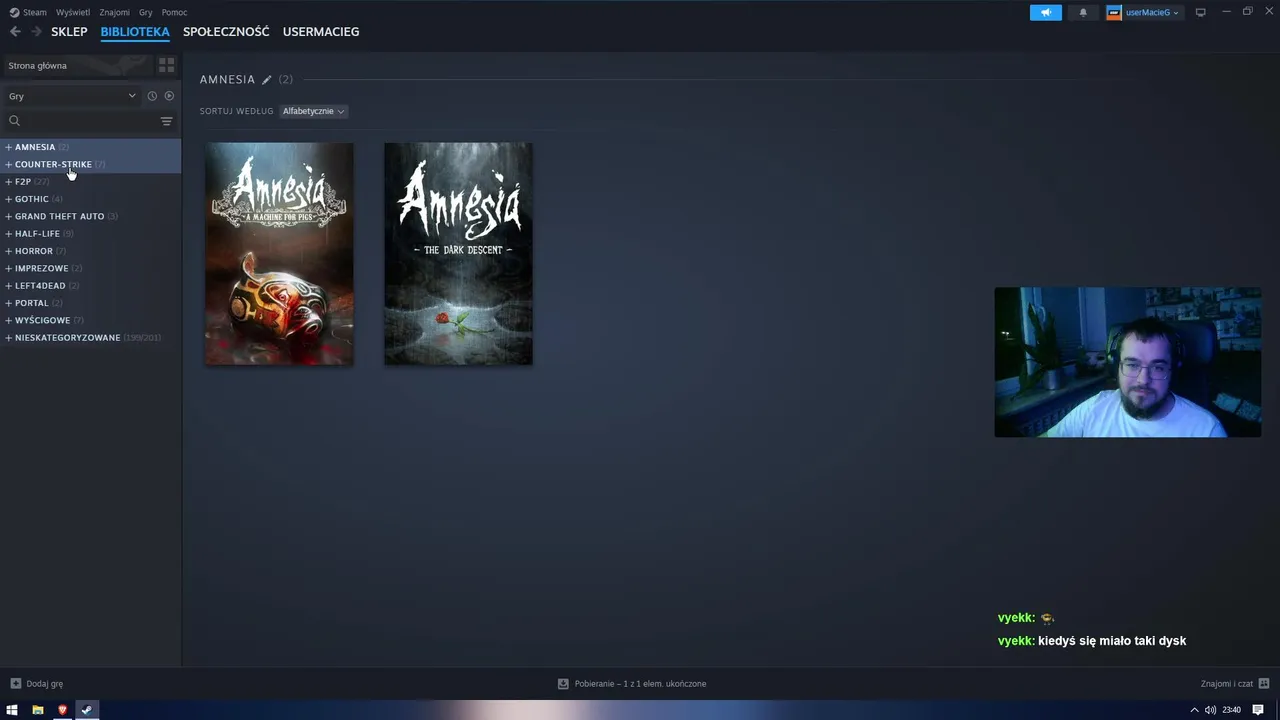Edit the AMNESIA collection with pencil icon
Screen dimensions: 1280x720
pyautogui.click(x=266, y=80)
